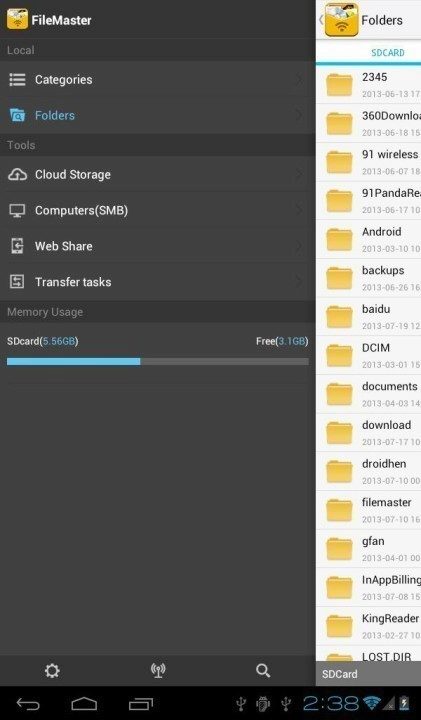Expand the Folders row chevron
Viewport: 421px width, 720px height.
[299, 115]
